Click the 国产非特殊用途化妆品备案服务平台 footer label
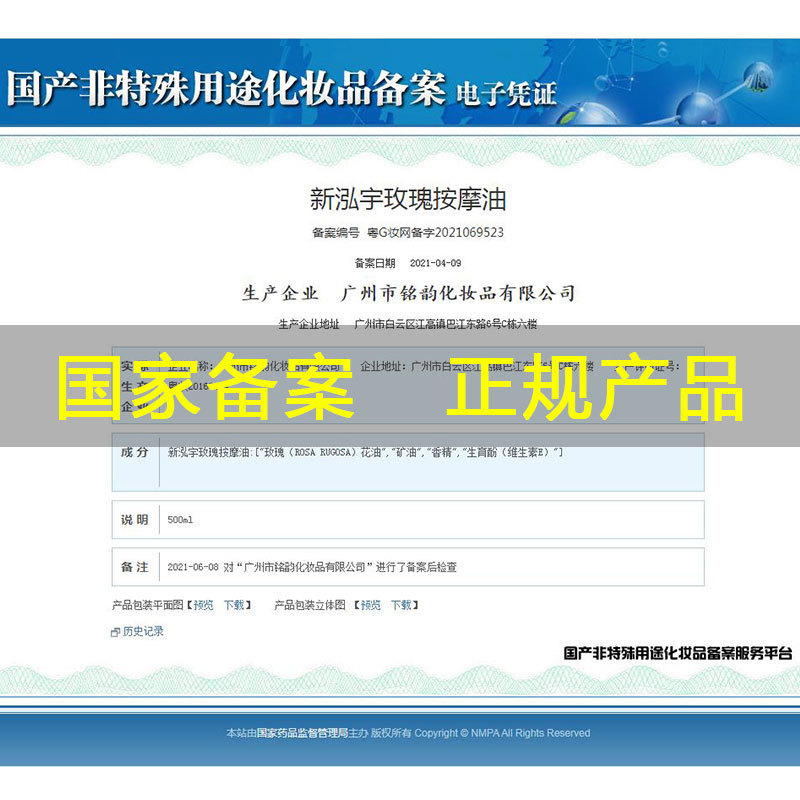The height and width of the screenshot is (800, 800). 678,653
